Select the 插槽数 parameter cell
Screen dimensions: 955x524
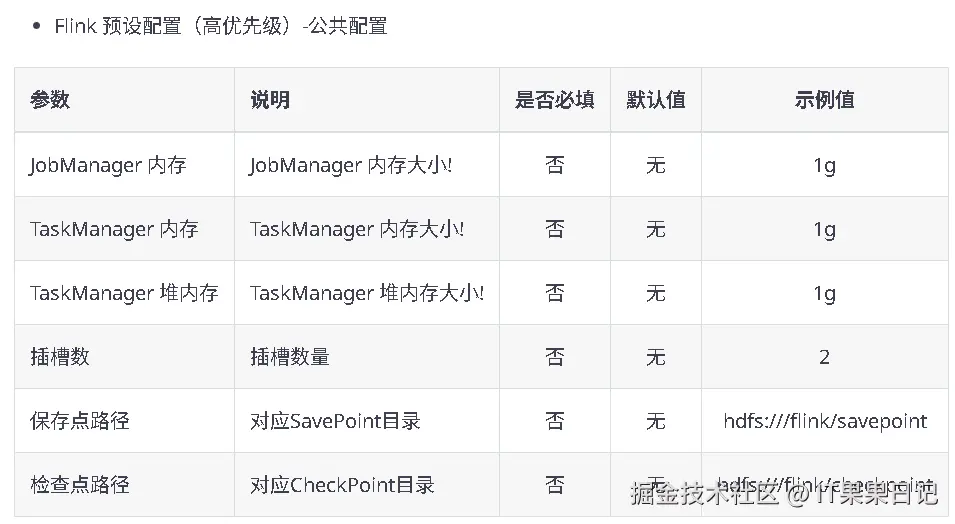(x=60, y=357)
